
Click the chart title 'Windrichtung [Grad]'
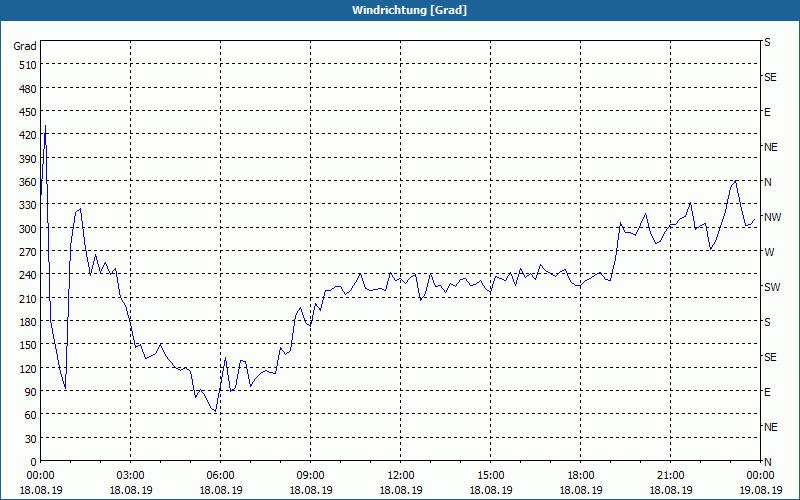tap(409, 10)
